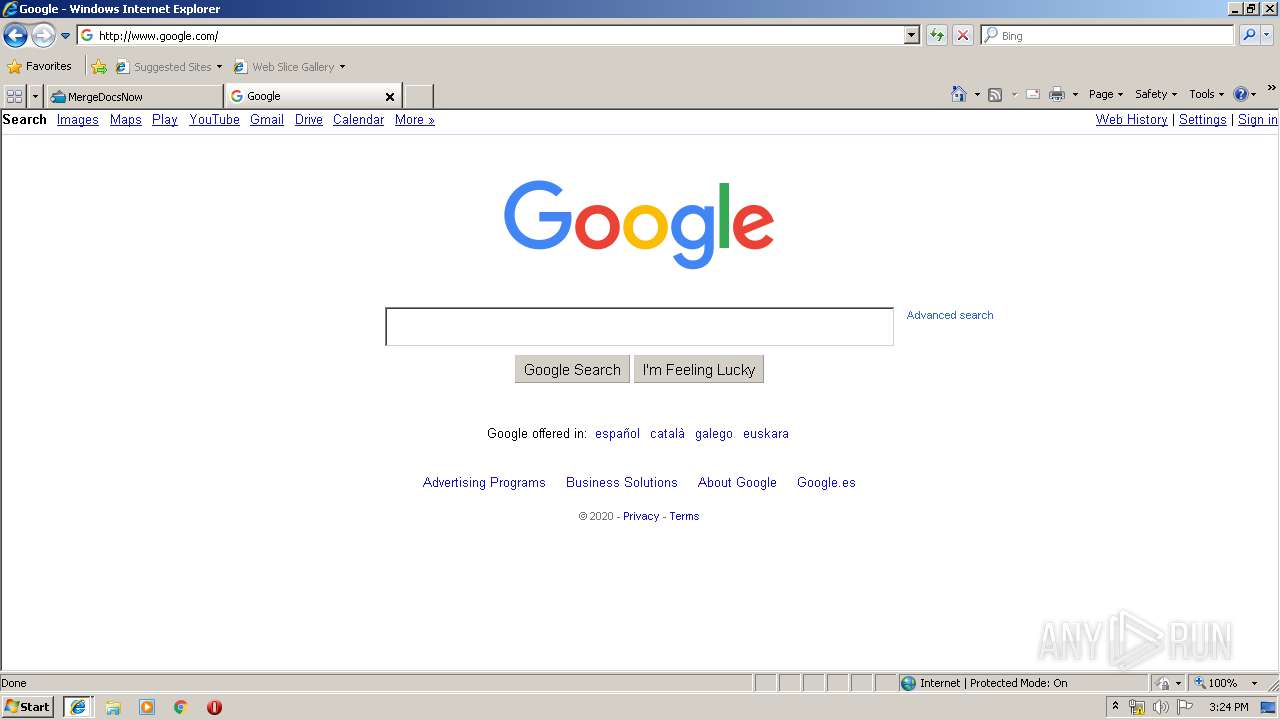Image resolution: width=1280 pixels, height=720 pixels.
Task: Click the browser Forward arrow button
Action: [42, 36]
